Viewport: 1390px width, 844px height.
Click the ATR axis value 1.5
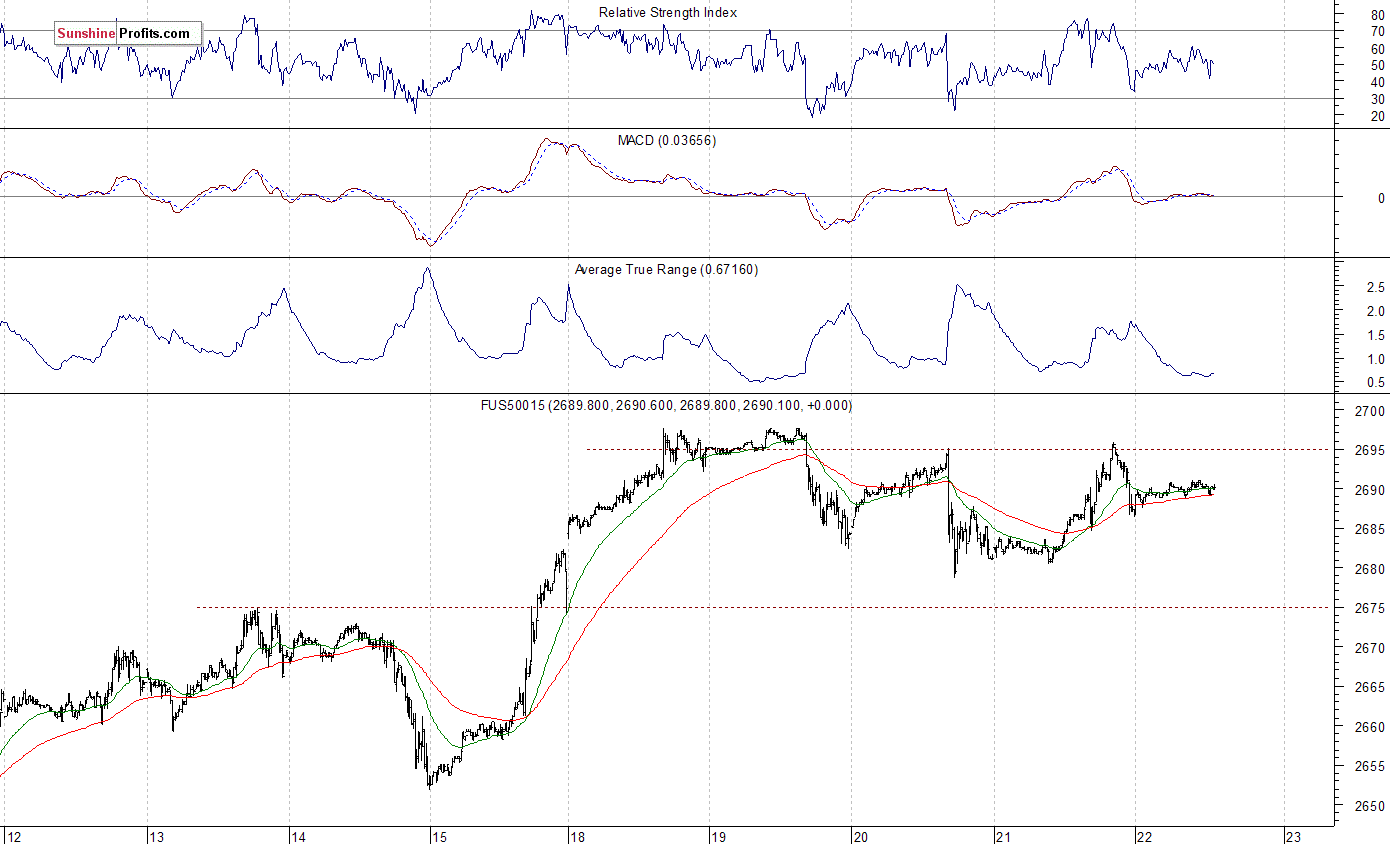tap(1375, 335)
